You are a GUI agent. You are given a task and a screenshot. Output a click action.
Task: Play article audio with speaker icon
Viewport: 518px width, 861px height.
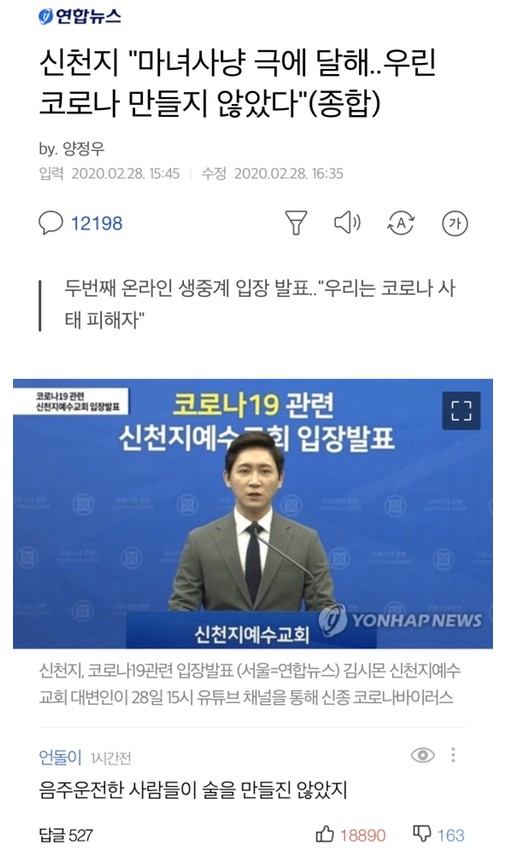pyautogui.click(x=347, y=222)
